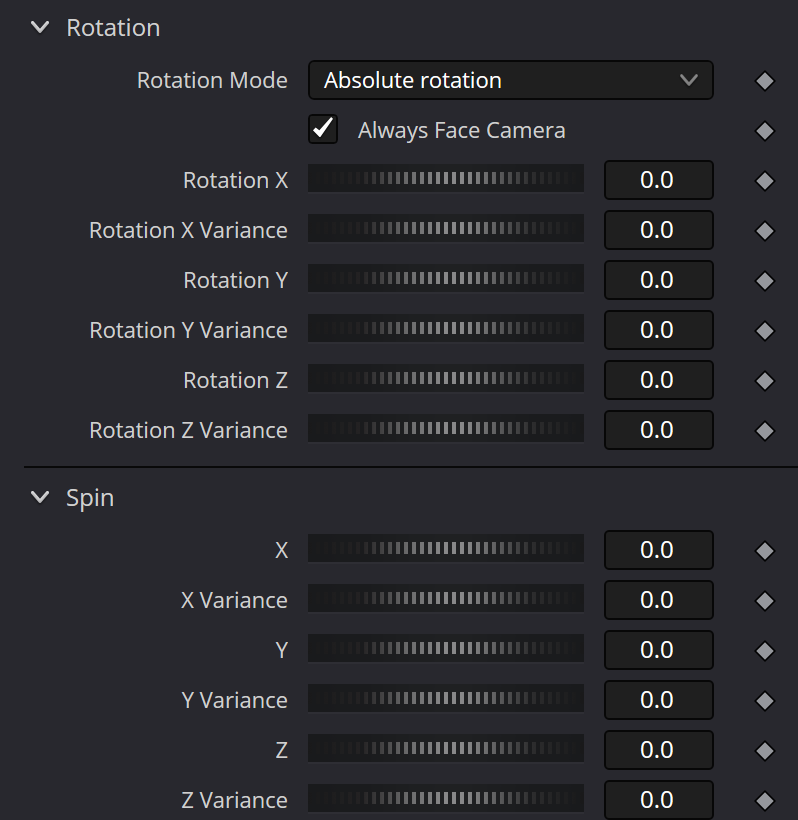
Task: Click Rotation Z Variance slider track
Action: (446, 428)
